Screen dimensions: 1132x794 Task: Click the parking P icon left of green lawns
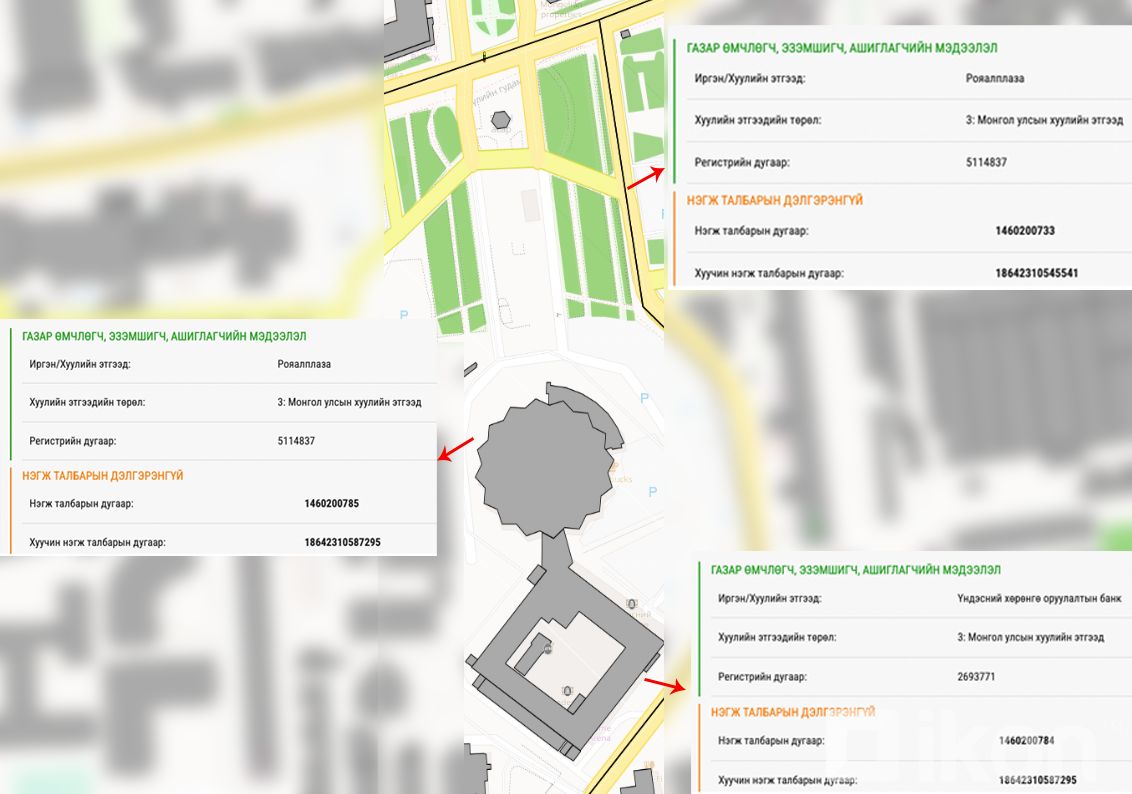pos(404,314)
